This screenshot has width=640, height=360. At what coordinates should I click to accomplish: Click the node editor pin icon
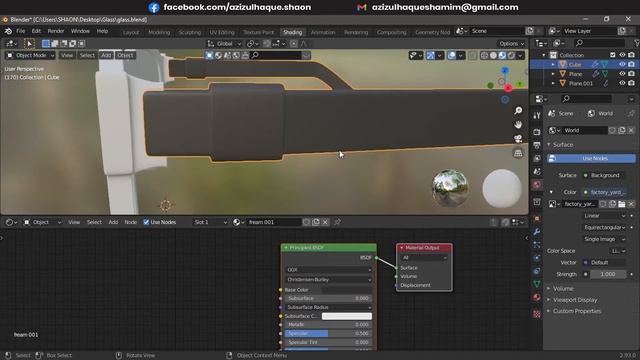coord(337,222)
